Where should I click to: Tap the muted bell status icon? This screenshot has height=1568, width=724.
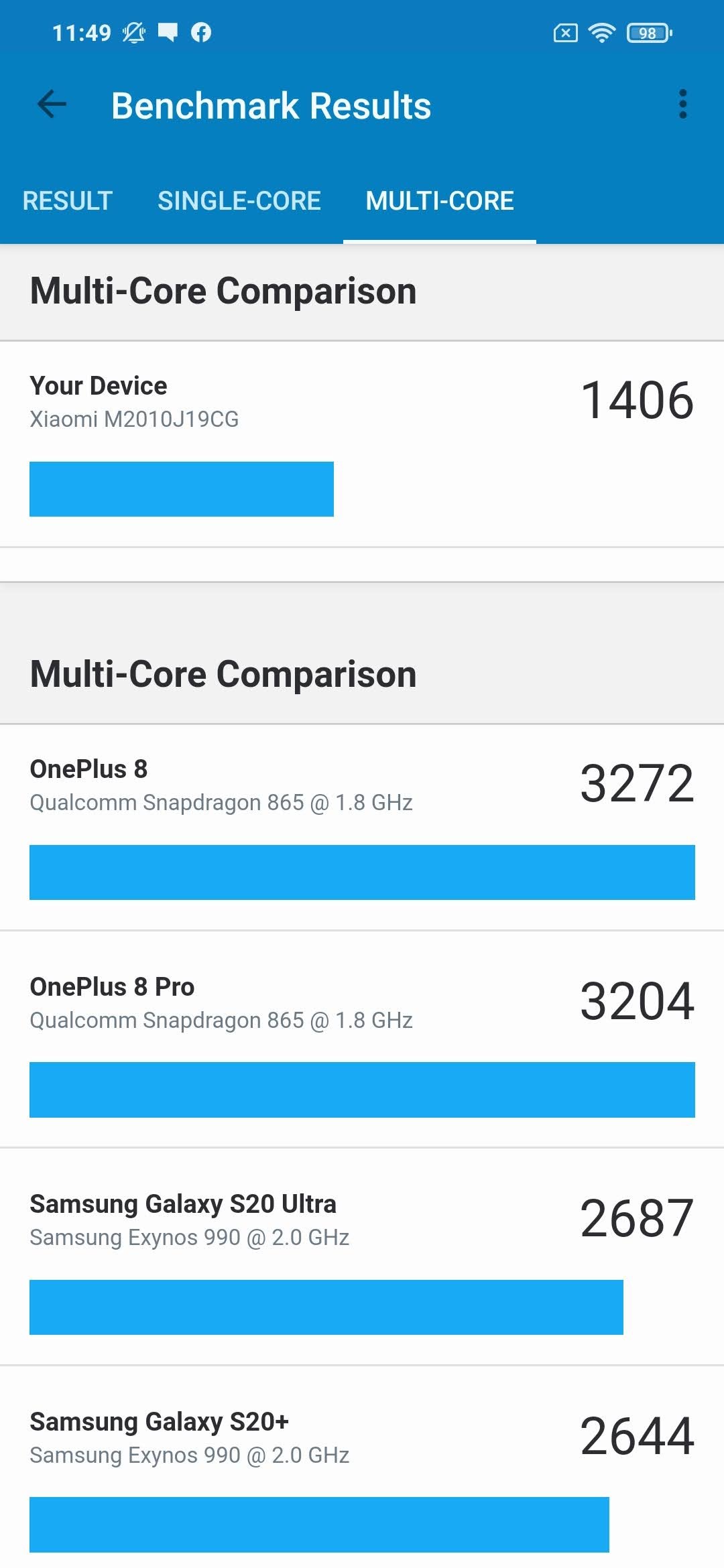[x=133, y=32]
